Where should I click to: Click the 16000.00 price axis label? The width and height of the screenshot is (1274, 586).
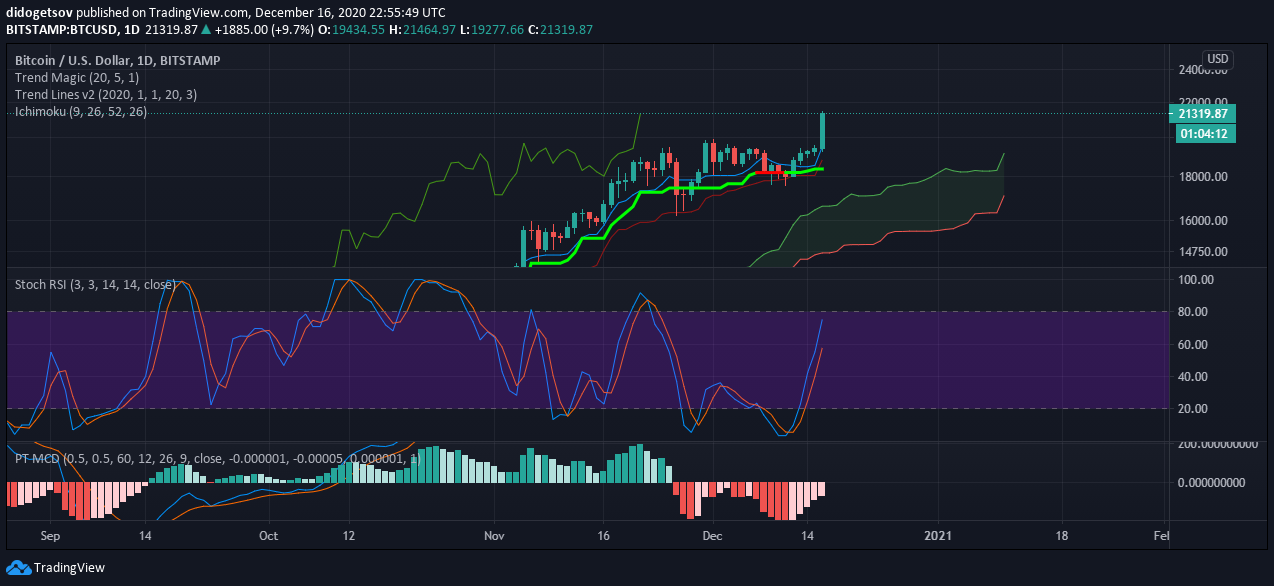[1203, 221]
